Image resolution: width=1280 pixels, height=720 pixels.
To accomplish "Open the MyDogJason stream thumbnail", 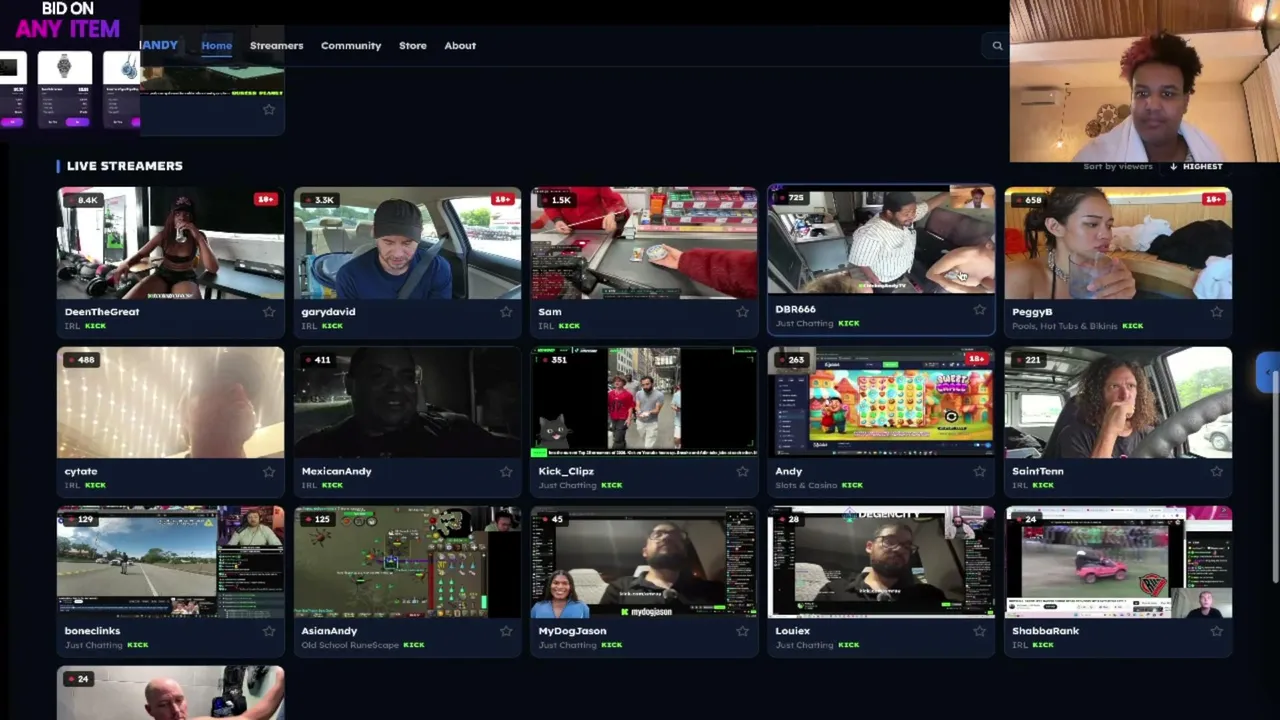I will coord(644,562).
